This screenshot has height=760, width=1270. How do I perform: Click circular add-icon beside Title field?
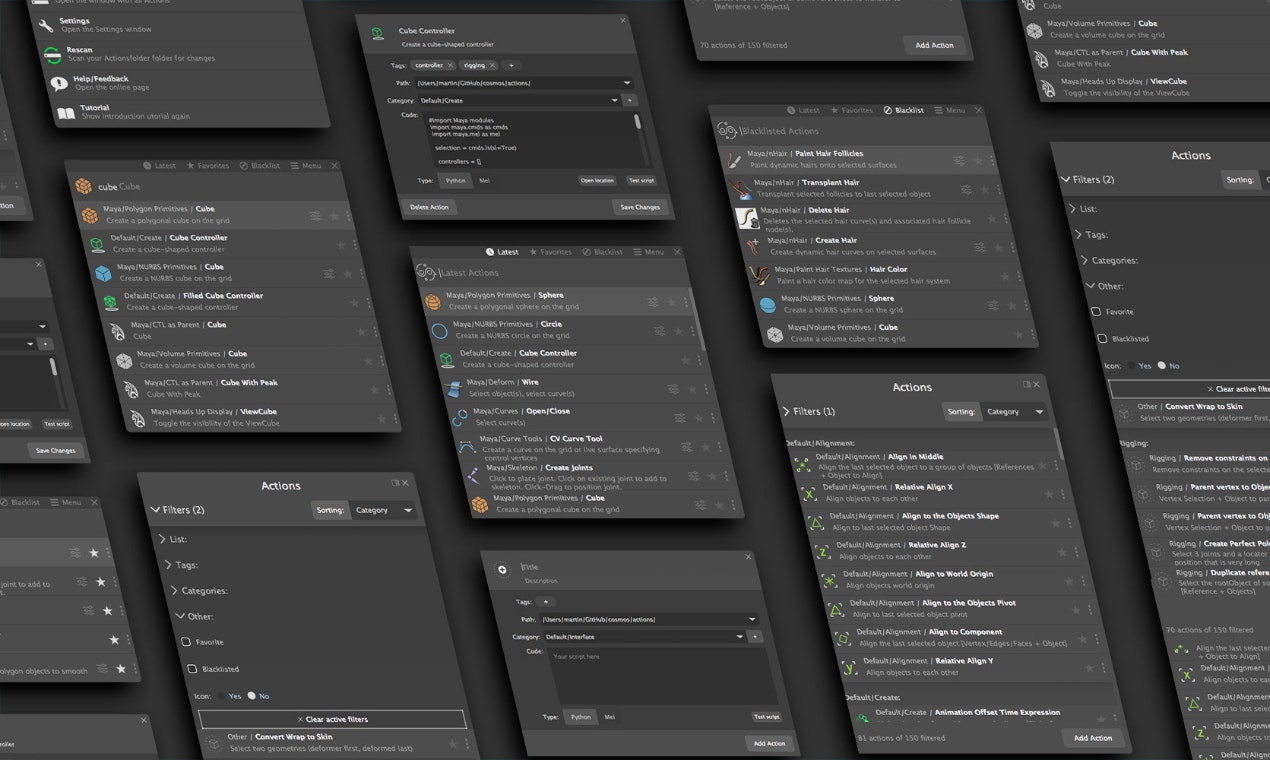[x=502, y=570]
